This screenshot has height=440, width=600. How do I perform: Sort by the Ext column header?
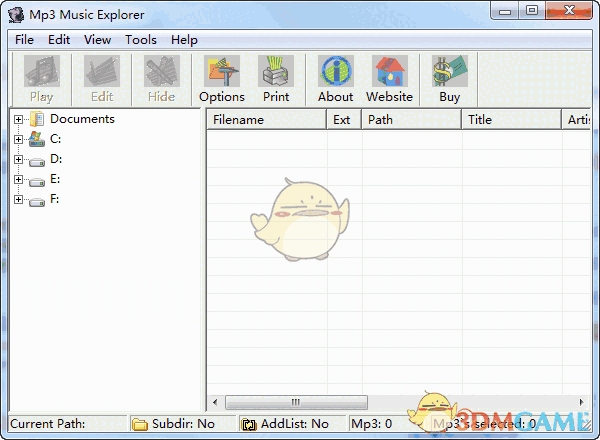[x=344, y=119]
